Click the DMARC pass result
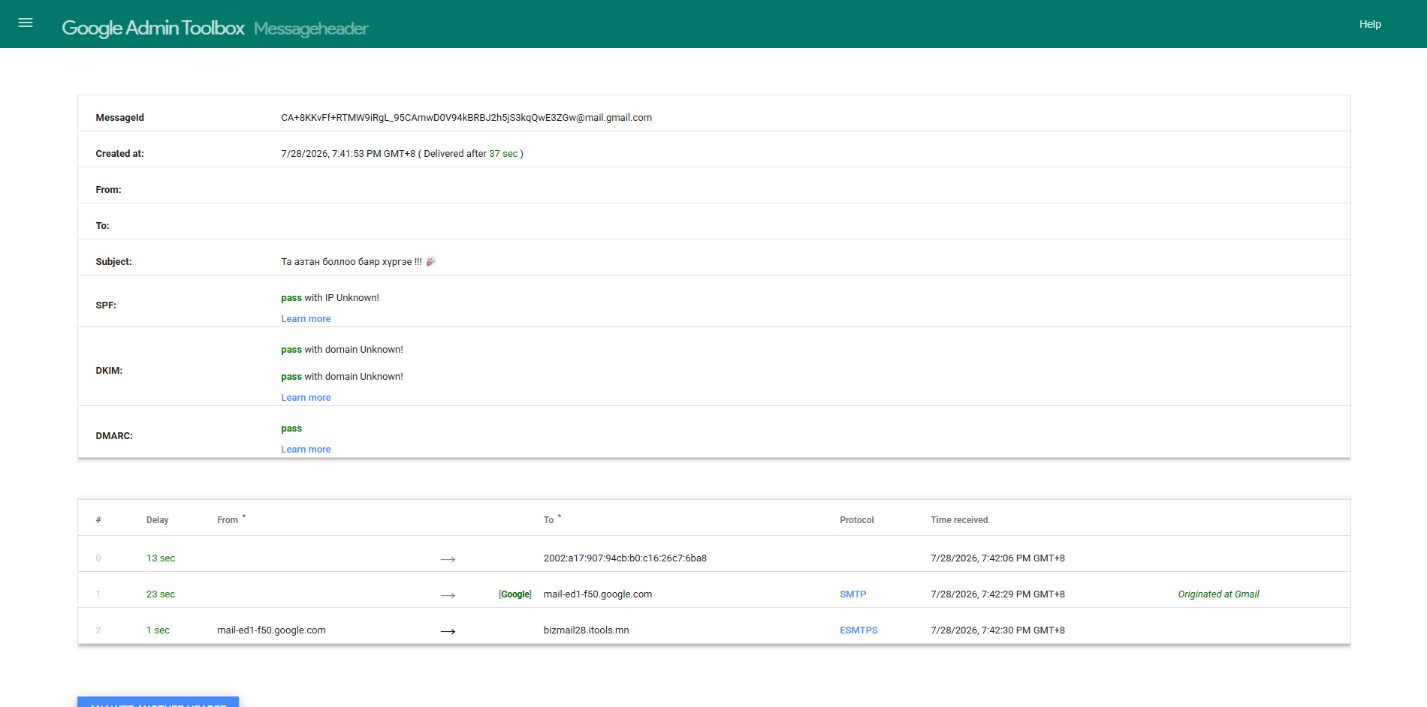1427x707 pixels. [291, 429]
